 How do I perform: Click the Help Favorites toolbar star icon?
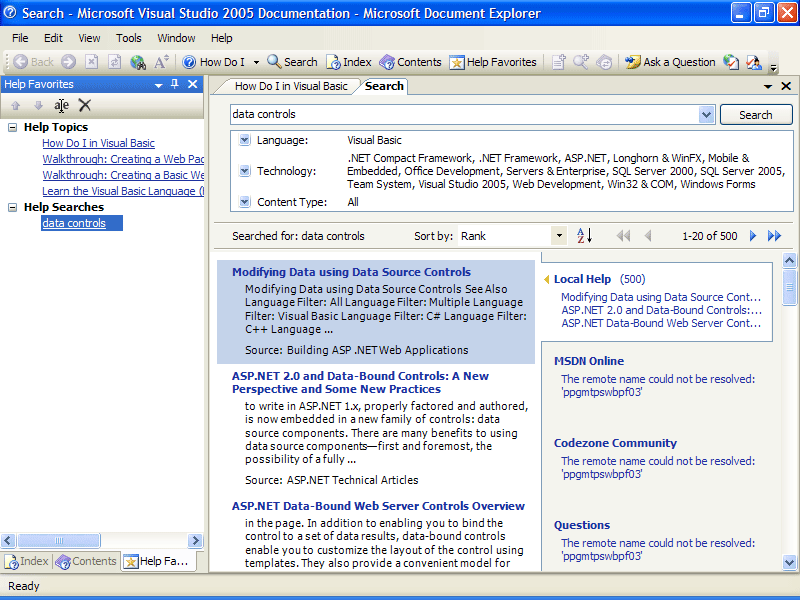[x=457, y=62]
